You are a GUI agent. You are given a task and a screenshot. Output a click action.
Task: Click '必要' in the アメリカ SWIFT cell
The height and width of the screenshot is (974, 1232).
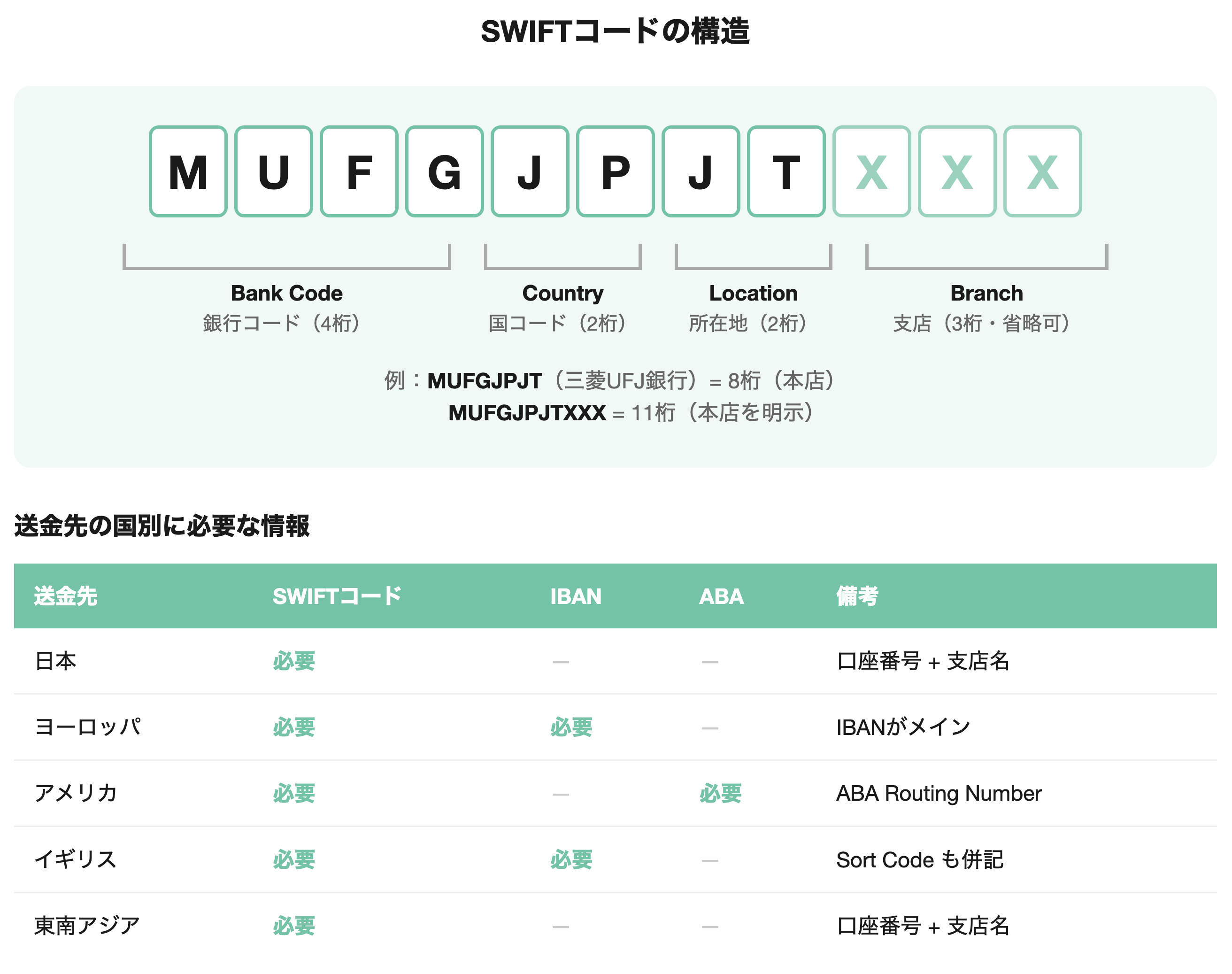point(293,793)
